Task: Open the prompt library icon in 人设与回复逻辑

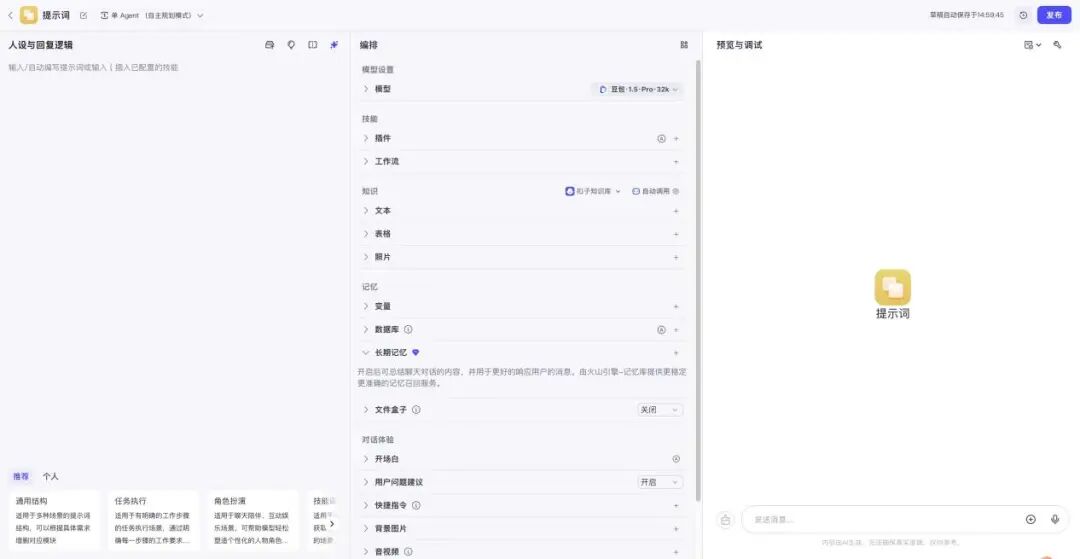Action: [270, 45]
